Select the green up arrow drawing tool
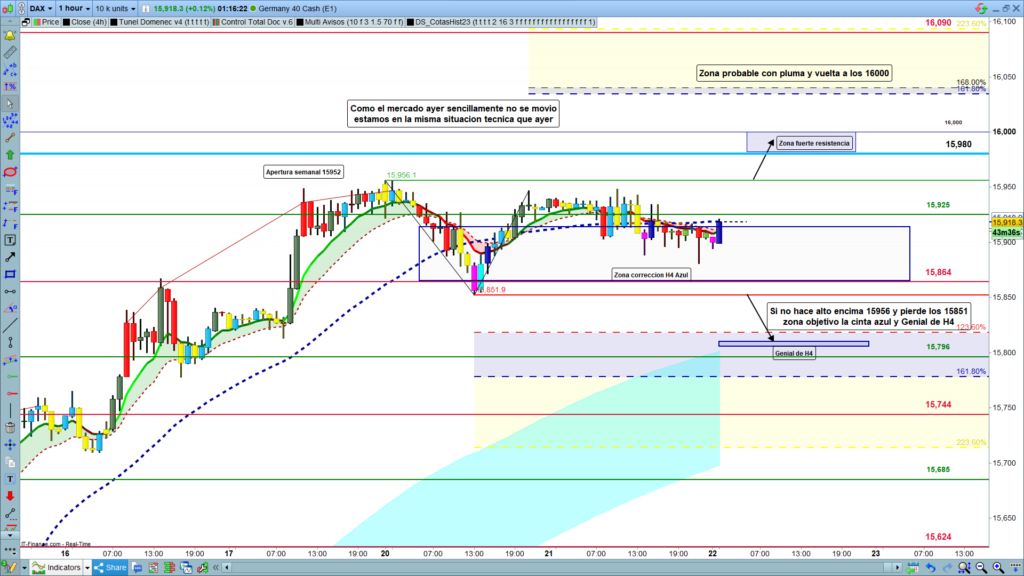1024x576 pixels. click(x=10, y=154)
